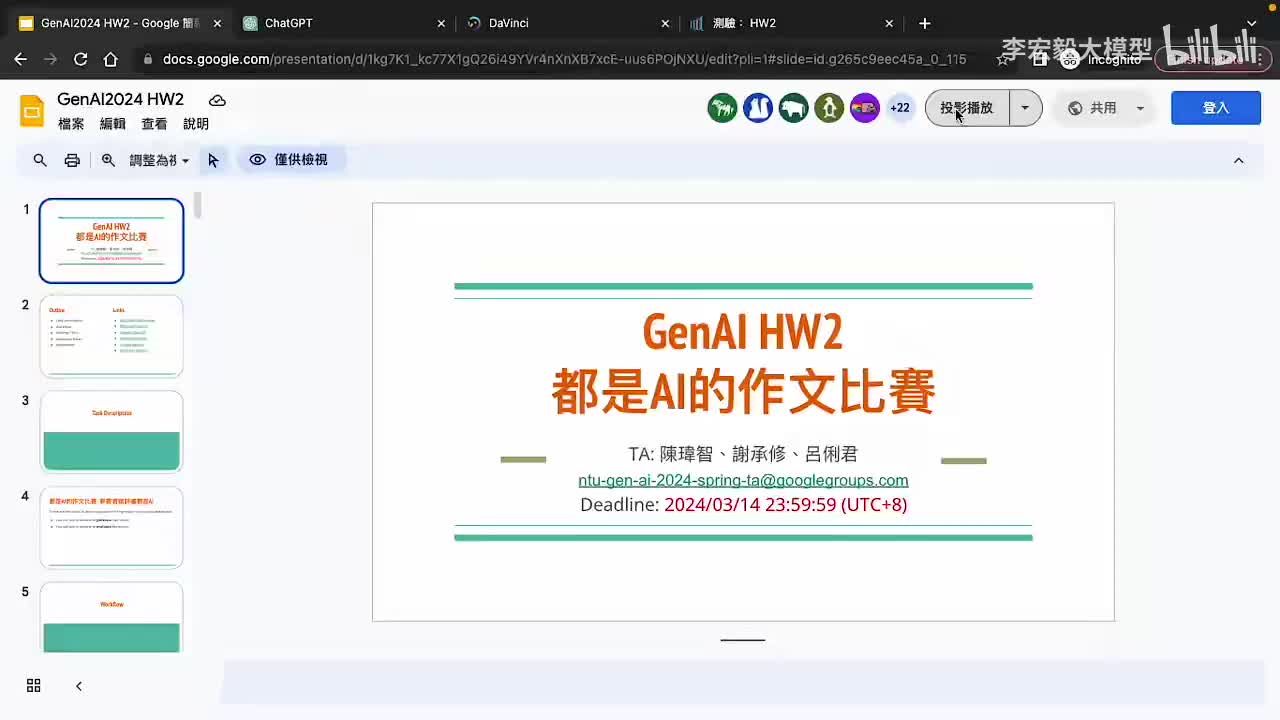Click the blue anonymous collaborator avatar
This screenshot has height=720, width=1280.
click(x=758, y=108)
